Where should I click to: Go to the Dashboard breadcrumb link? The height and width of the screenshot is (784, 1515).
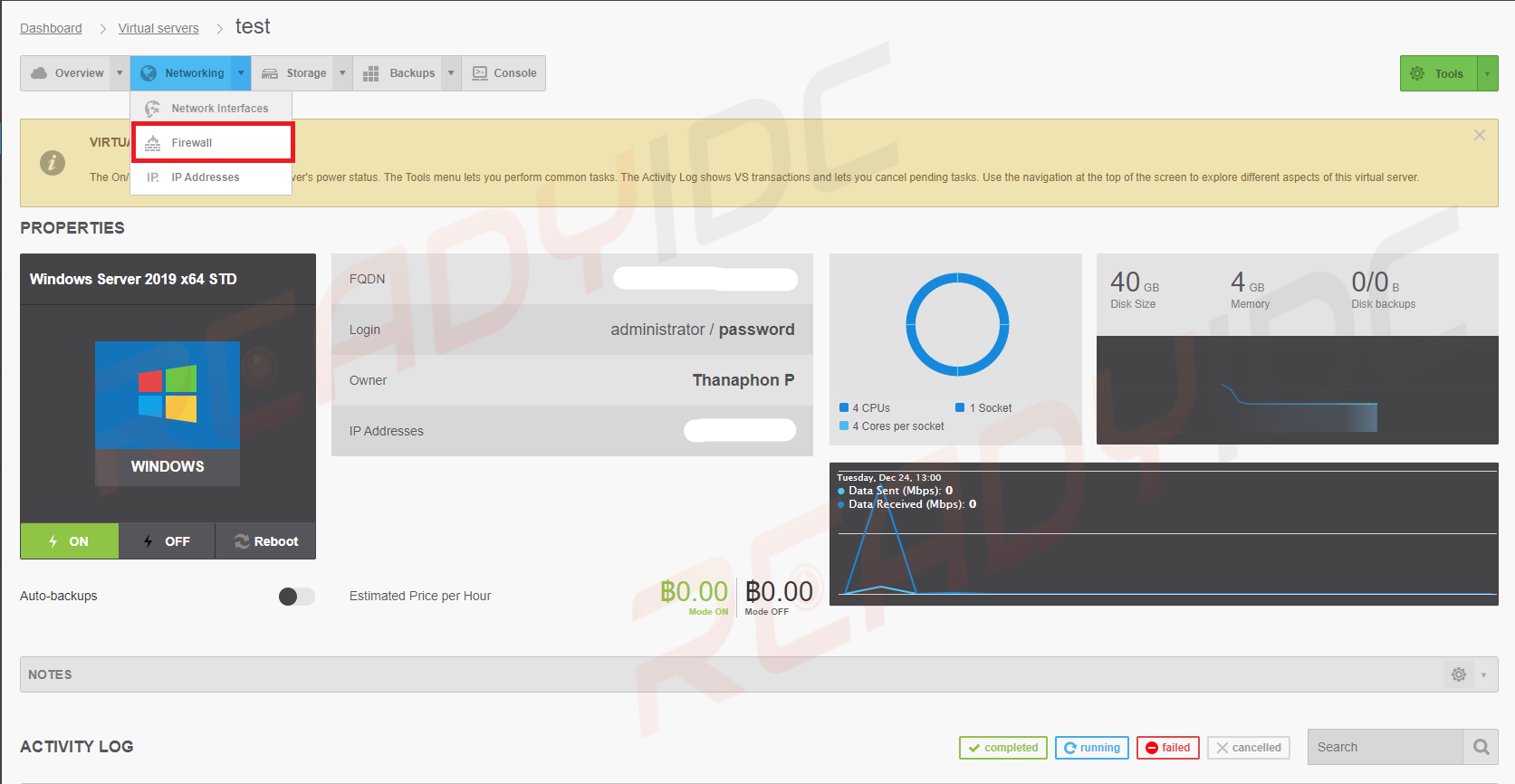pyautogui.click(x=51, y=28)
